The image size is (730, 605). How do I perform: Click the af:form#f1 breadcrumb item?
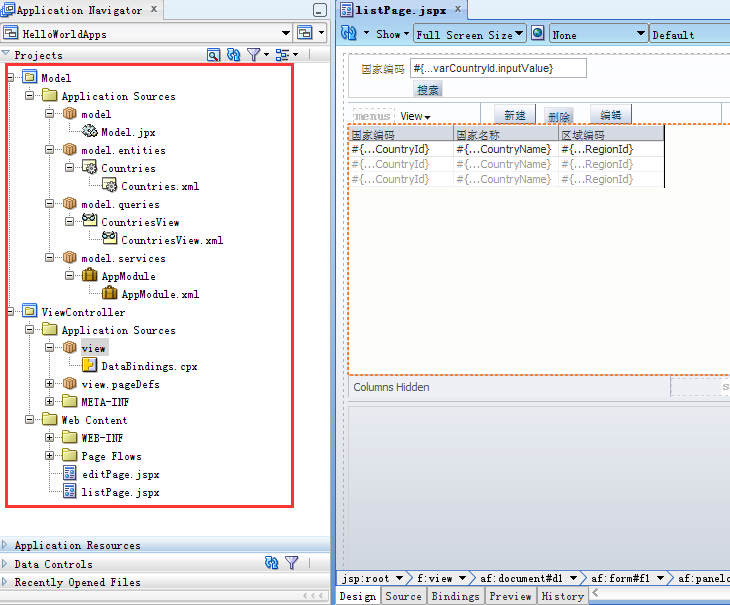coord(620,578)
